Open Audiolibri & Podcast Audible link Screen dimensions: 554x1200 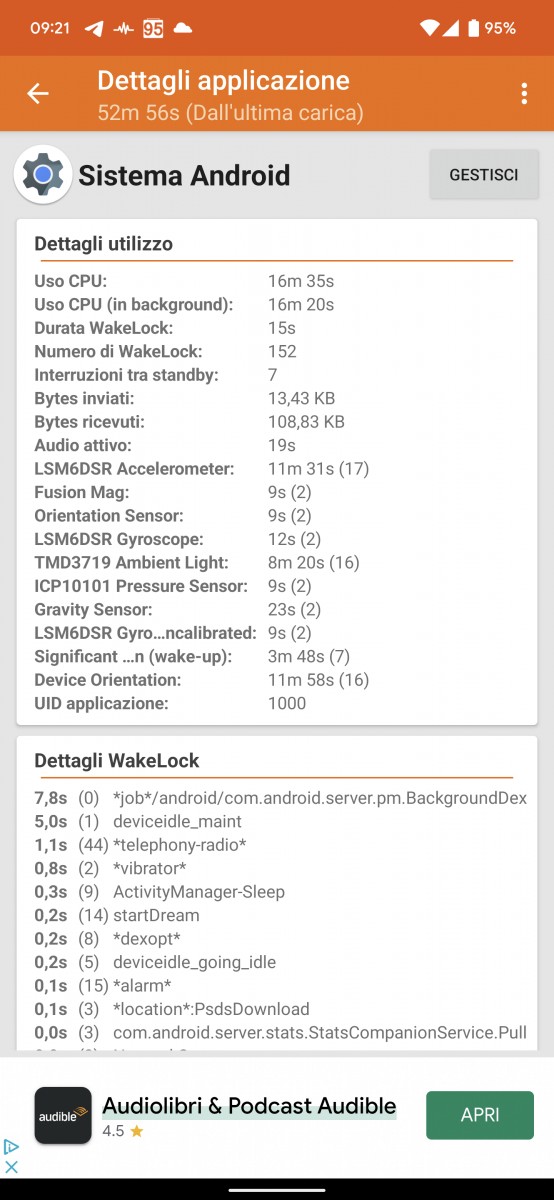point(250,1106)
